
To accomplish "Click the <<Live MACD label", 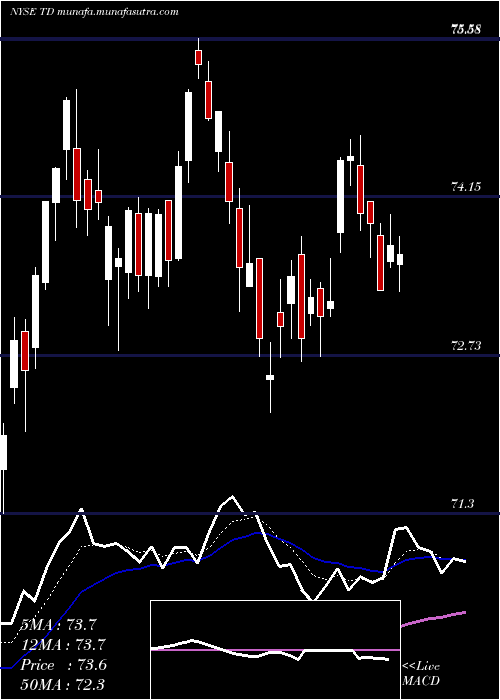I will (x=421, y=673).
